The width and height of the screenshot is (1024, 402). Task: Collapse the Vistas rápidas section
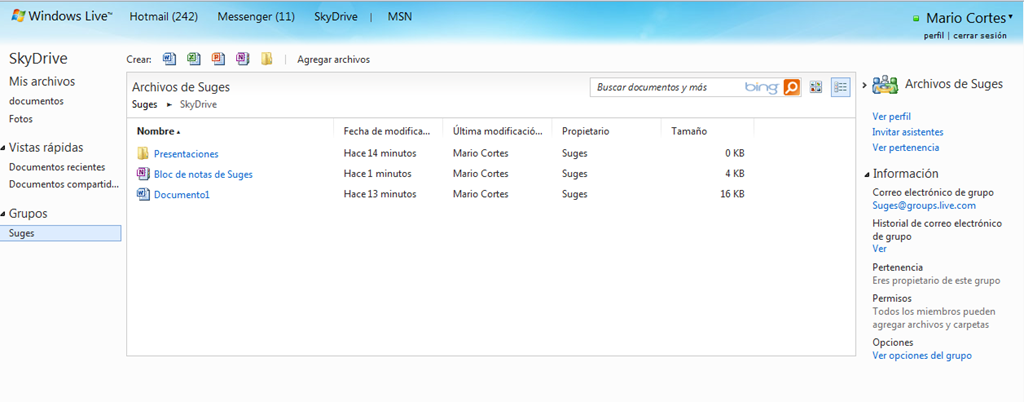coord(3,148)
